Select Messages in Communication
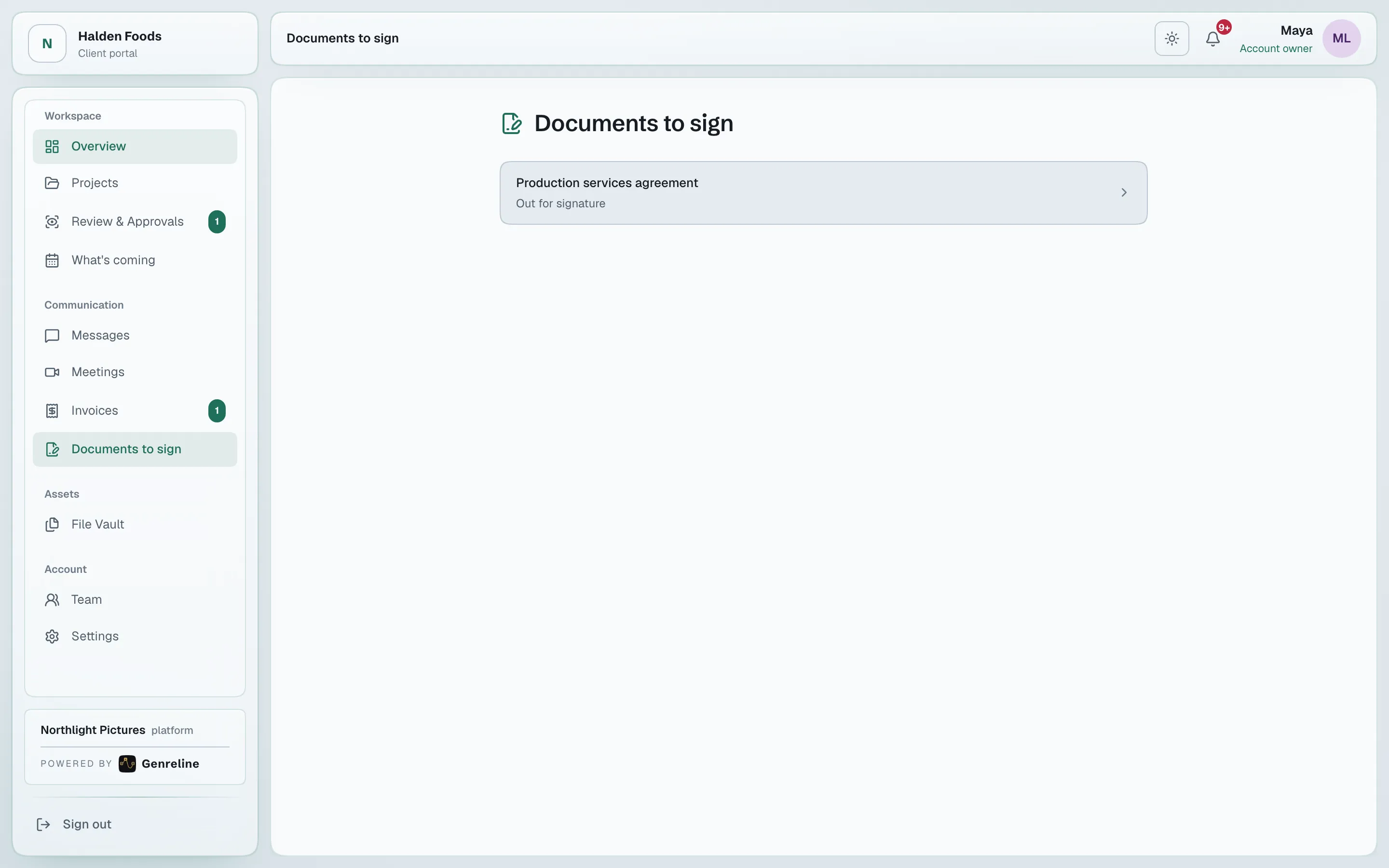1389x868 pixels. point(135,335)
